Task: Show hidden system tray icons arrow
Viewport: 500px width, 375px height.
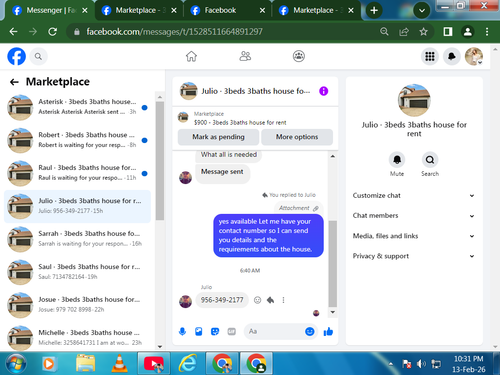Action: pyautogui.click(x=390, y=364)
